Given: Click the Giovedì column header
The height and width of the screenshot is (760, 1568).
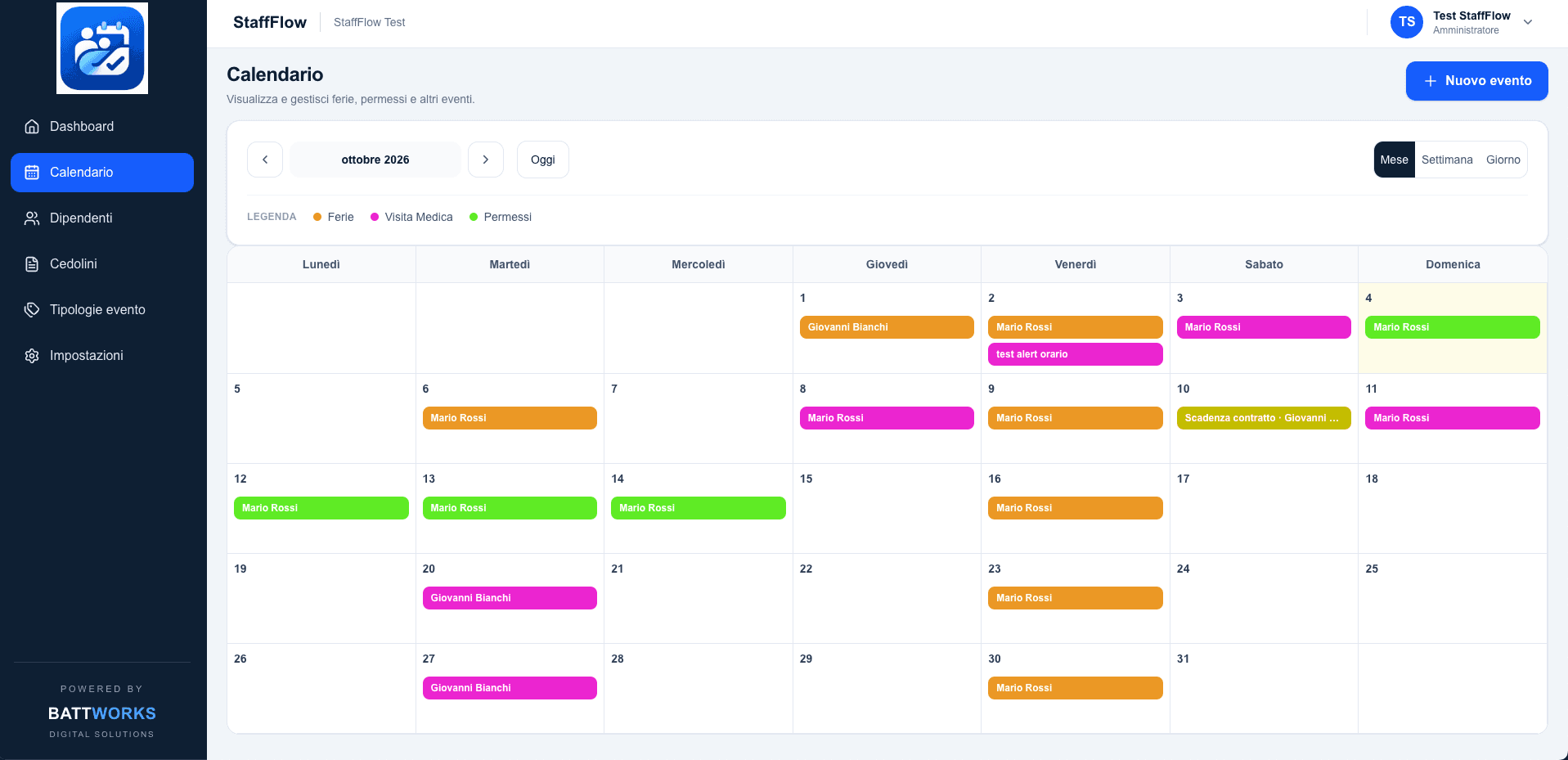Looking at the screenshot, I should [x=887, y=264].
